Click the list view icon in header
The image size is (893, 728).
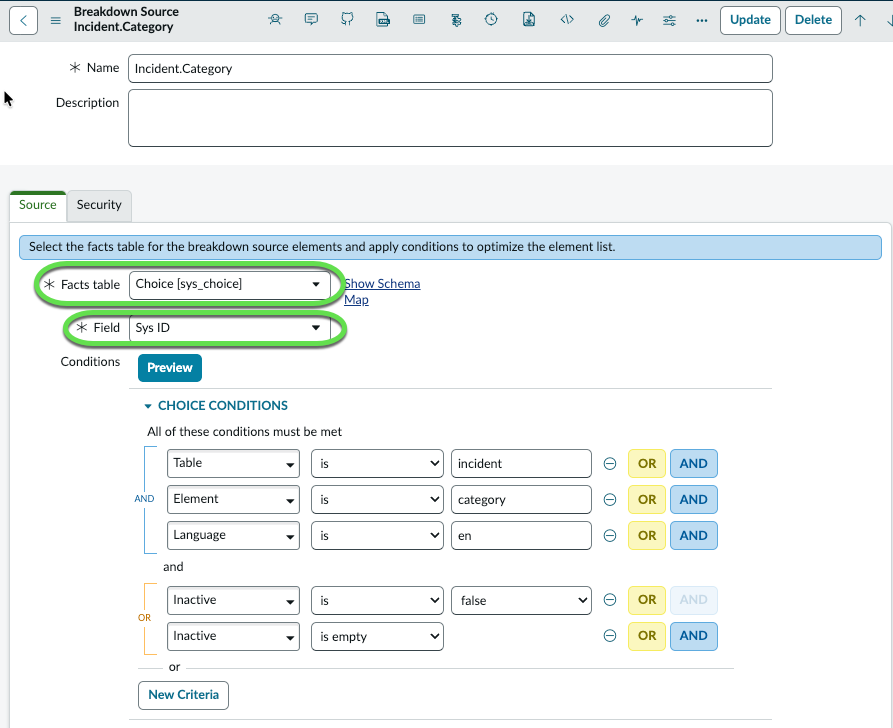coord(419,20)
